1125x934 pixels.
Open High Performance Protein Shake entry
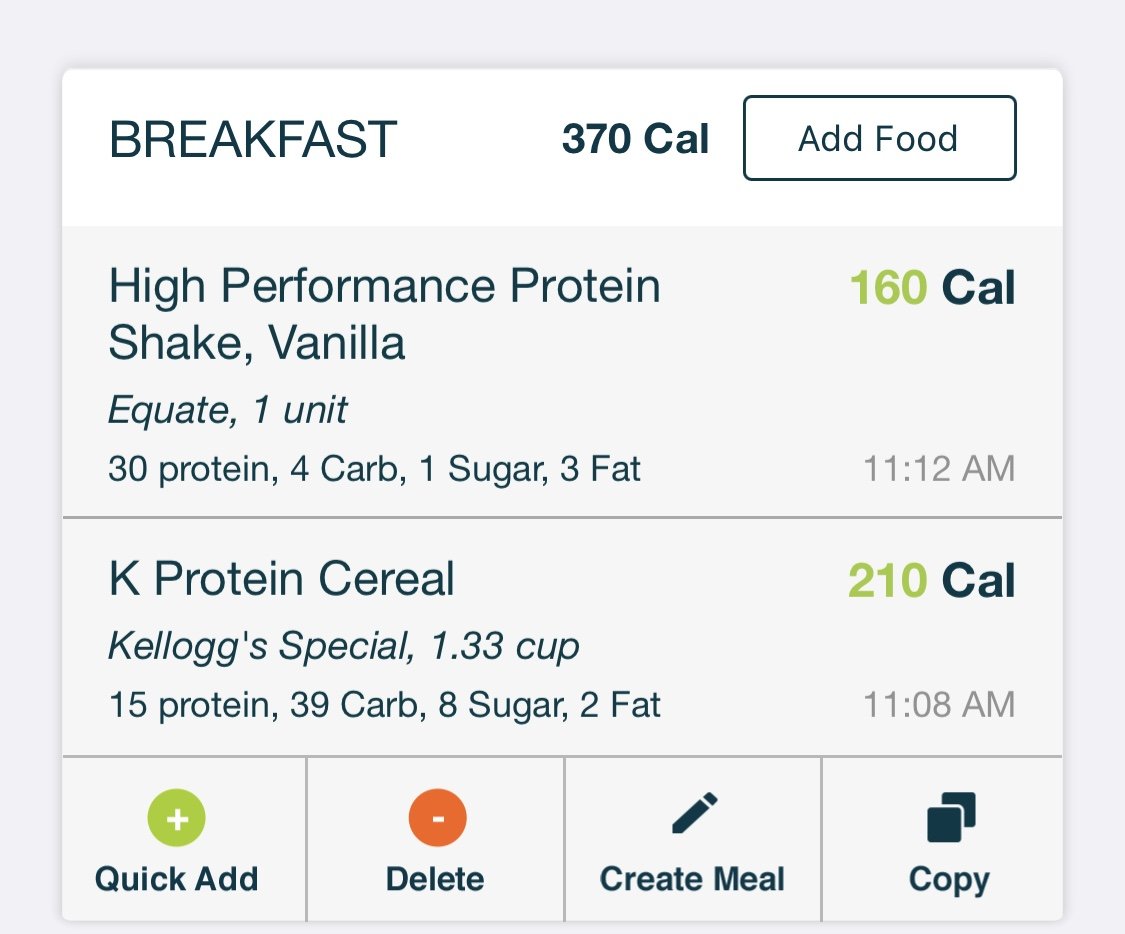pyautogui.click(x=562, y=372)
